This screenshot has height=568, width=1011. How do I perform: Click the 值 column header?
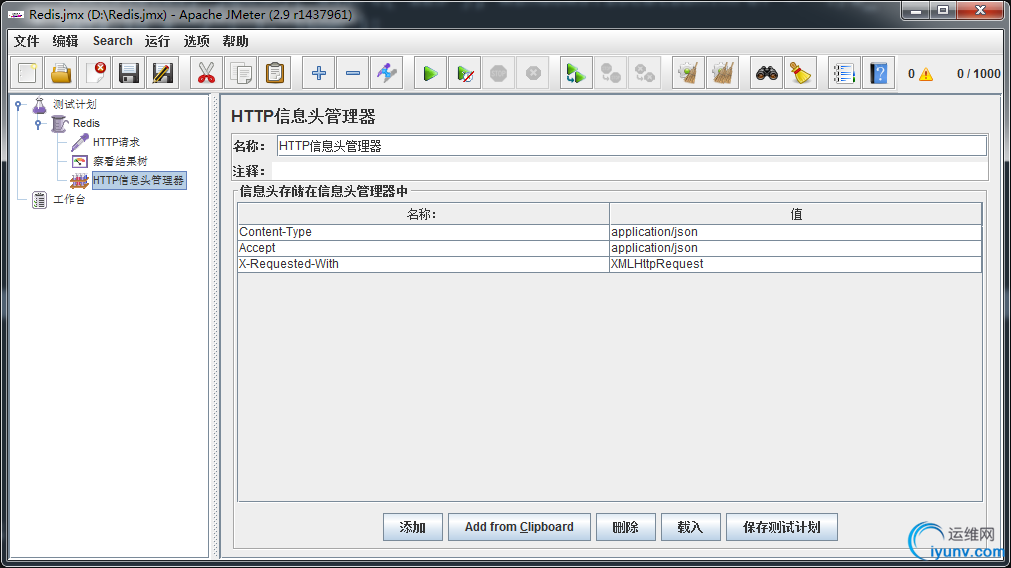(x=796, y=214)
